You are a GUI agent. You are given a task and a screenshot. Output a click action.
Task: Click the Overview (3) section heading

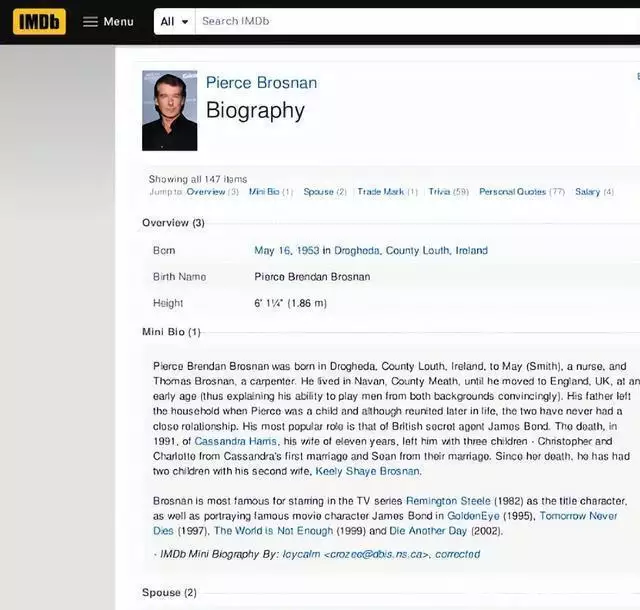(x=173, y=223)
